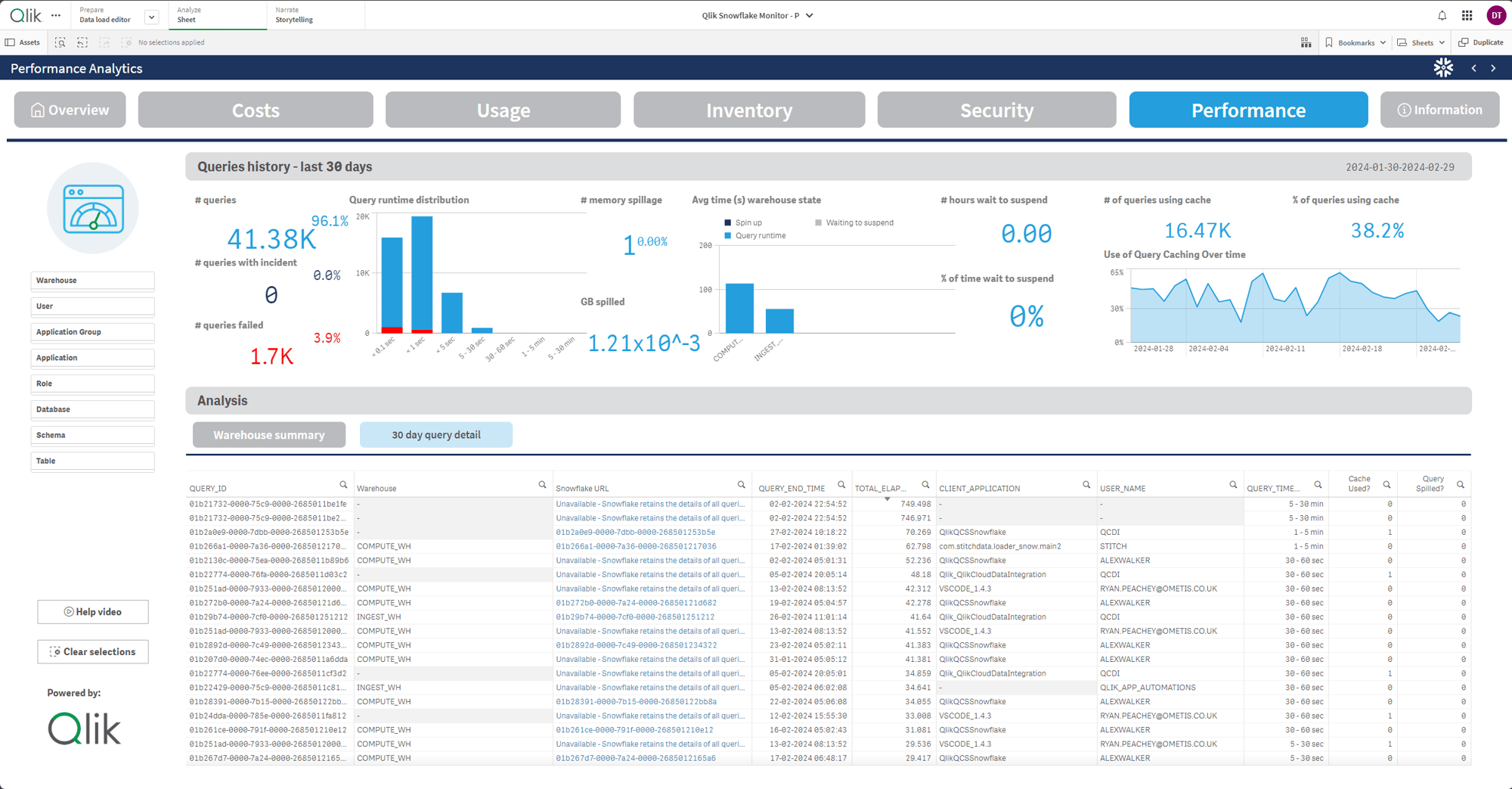Open the Narrate Storytelling tab
This screenshot has height=789, width=1512.
click(315, 15)
